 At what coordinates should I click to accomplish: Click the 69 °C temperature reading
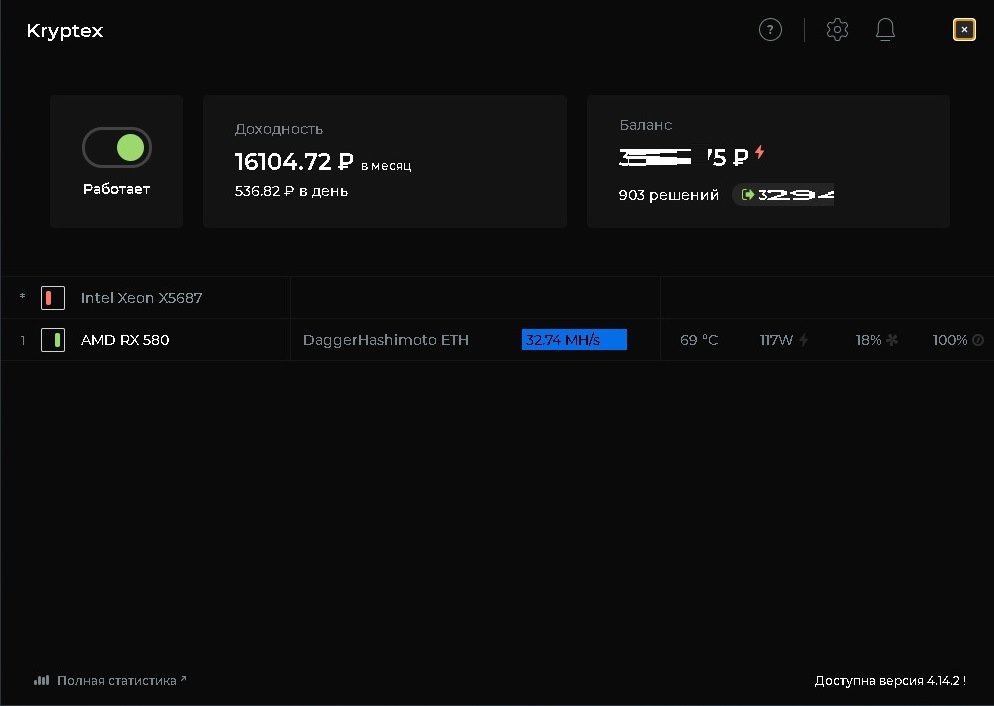[x=699, y=340]
